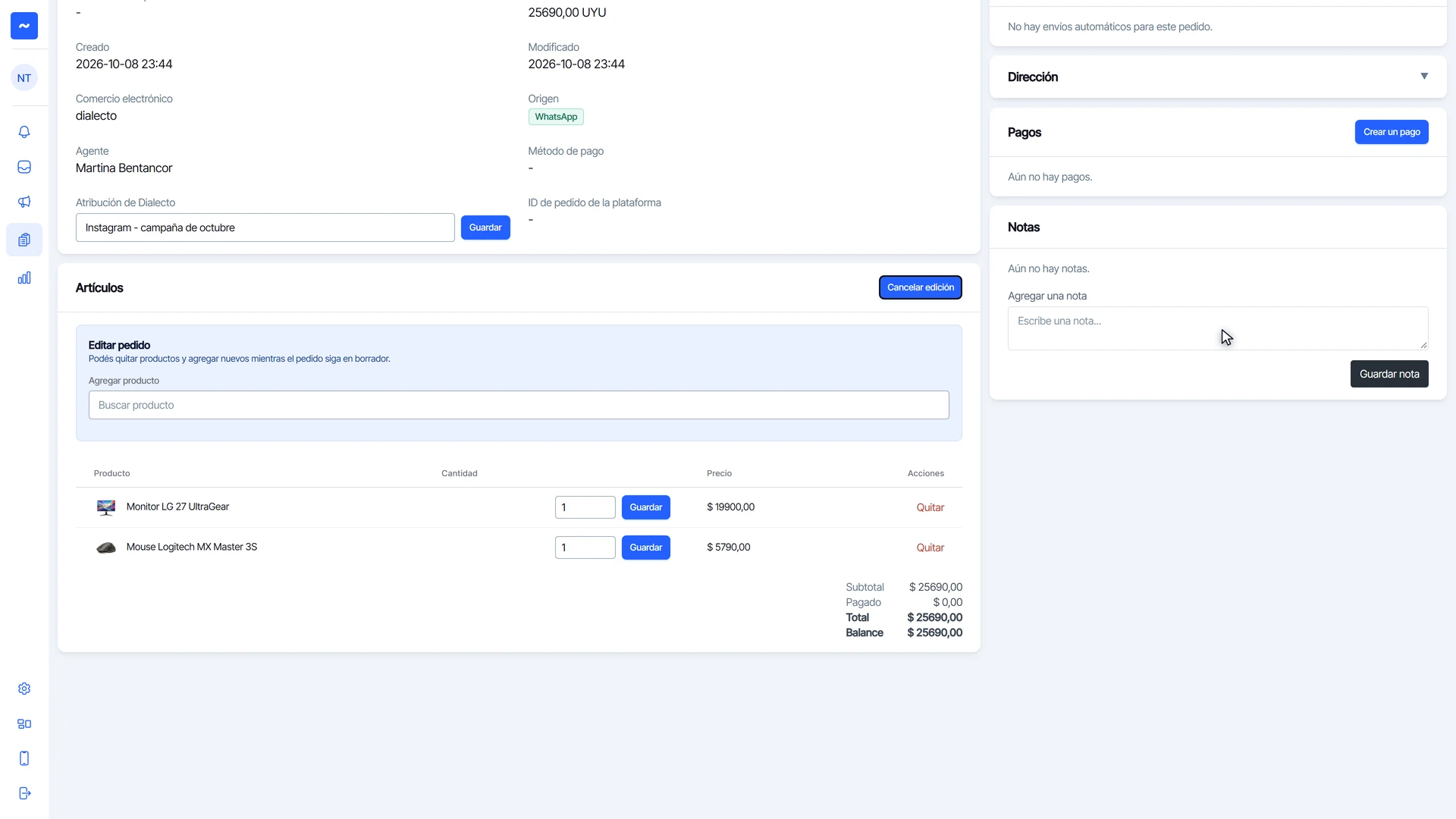Focus the Atribución de Dialecto text field
The width and height of the screenshot is (1456, 819).
click(265, 227)
